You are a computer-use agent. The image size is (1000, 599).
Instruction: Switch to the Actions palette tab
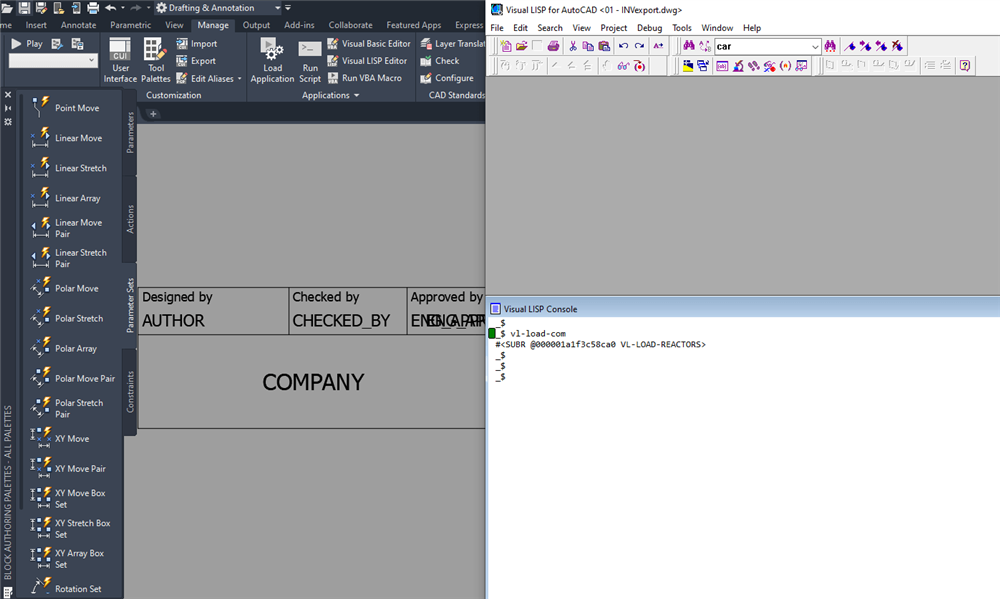pyautogui.click(x=130, y=219)
